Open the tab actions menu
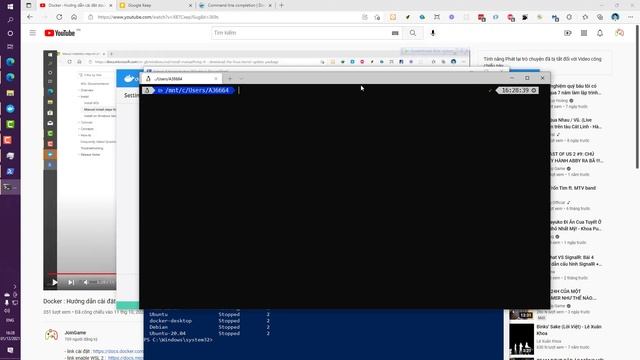 click(29, 5)
